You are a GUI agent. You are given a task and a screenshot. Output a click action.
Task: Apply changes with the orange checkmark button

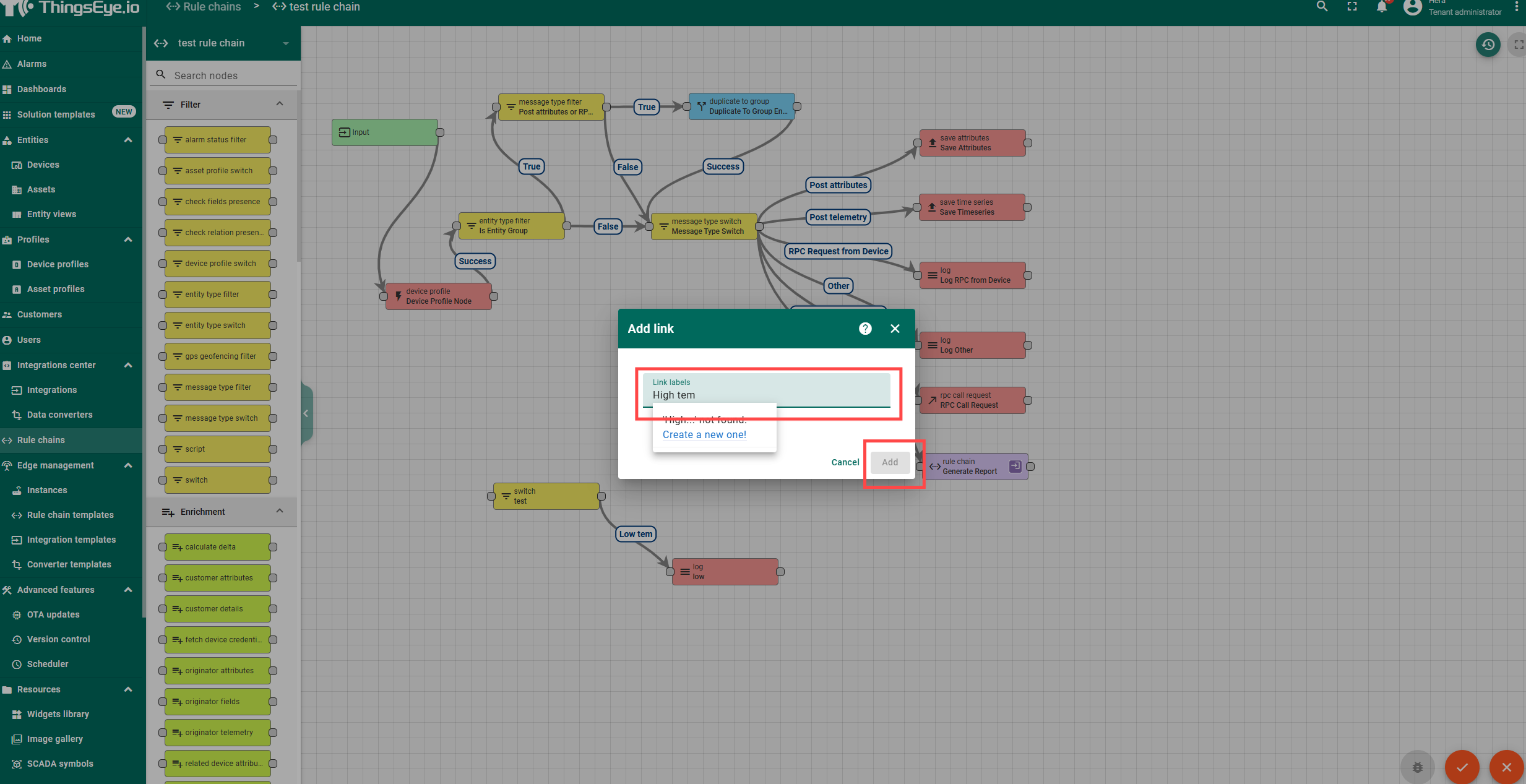[x=1462, y=767]
